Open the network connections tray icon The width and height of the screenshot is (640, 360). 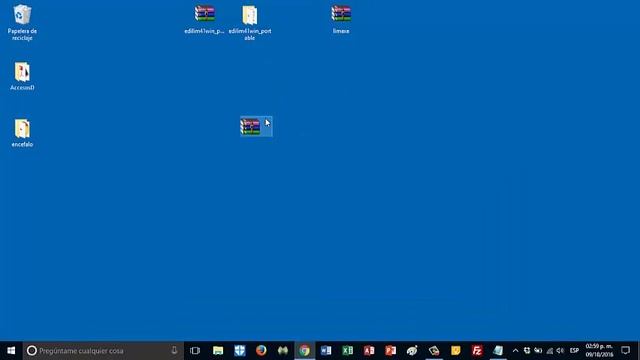pyautogui.click(x=550, y=351)
